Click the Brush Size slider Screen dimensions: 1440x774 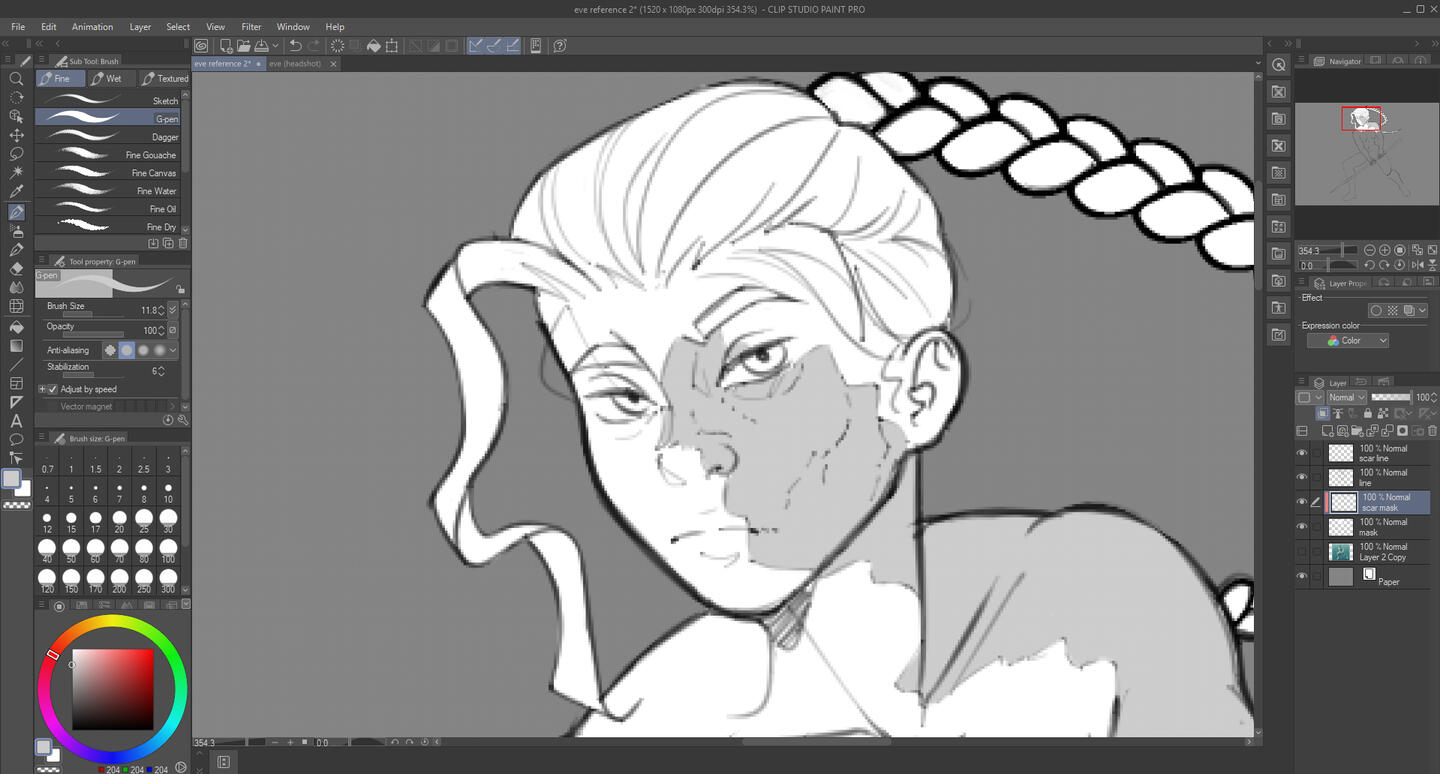pyautogui.click(x=92, y=314)
